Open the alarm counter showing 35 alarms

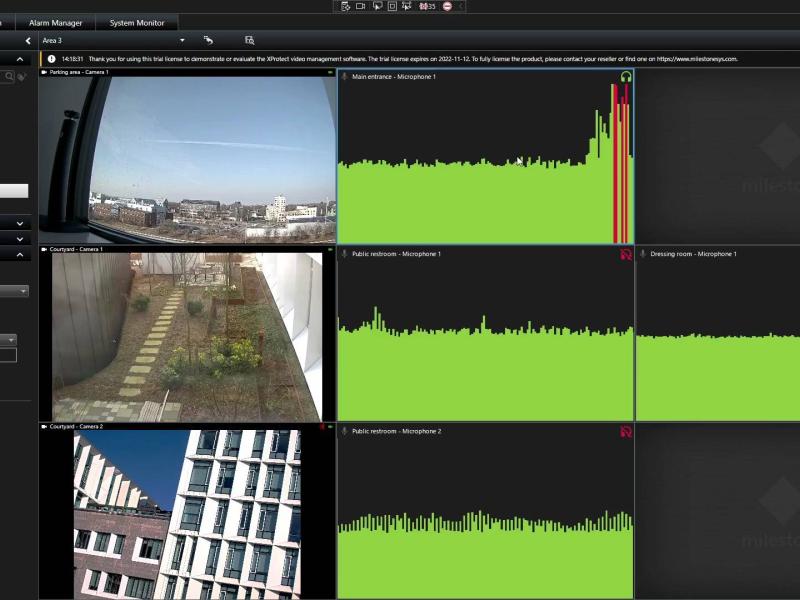424,6
